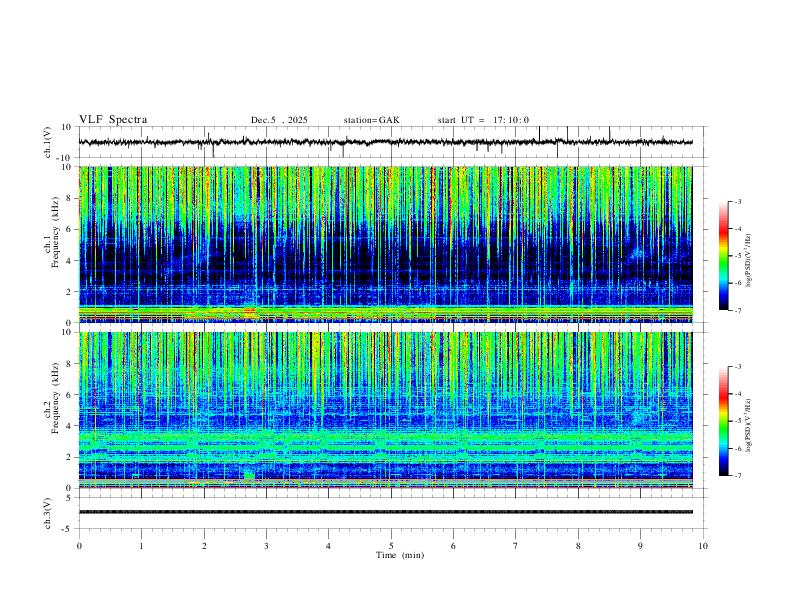Screen dimensions: 792x612
Task: Click the "ch.1(V)" axis label
Action: [49, 142]
